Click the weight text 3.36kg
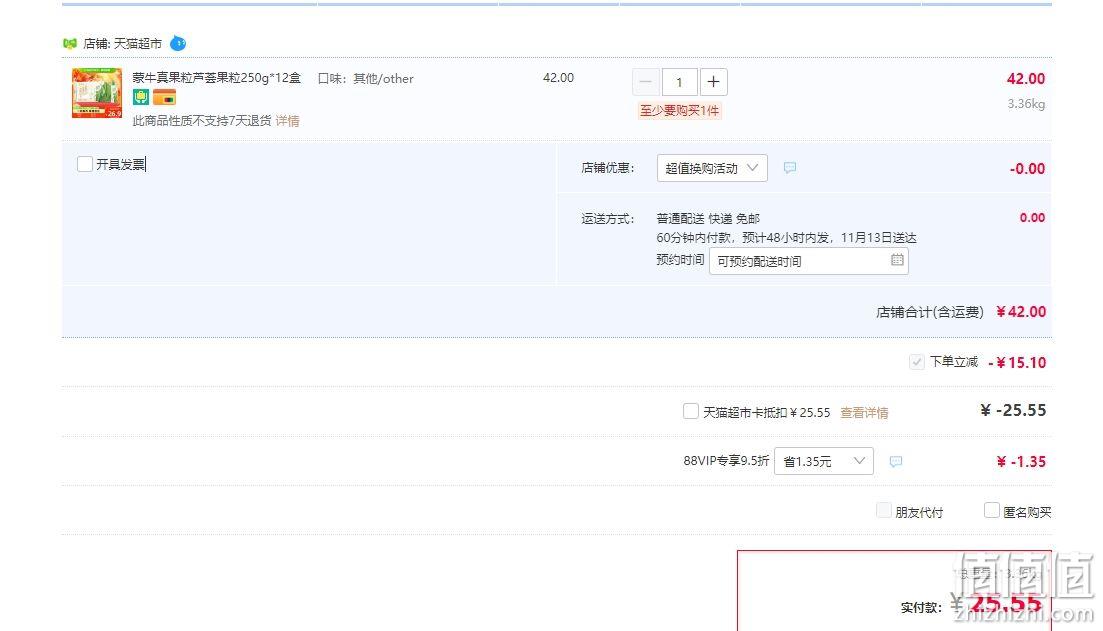 click(x=1026, y=104)
